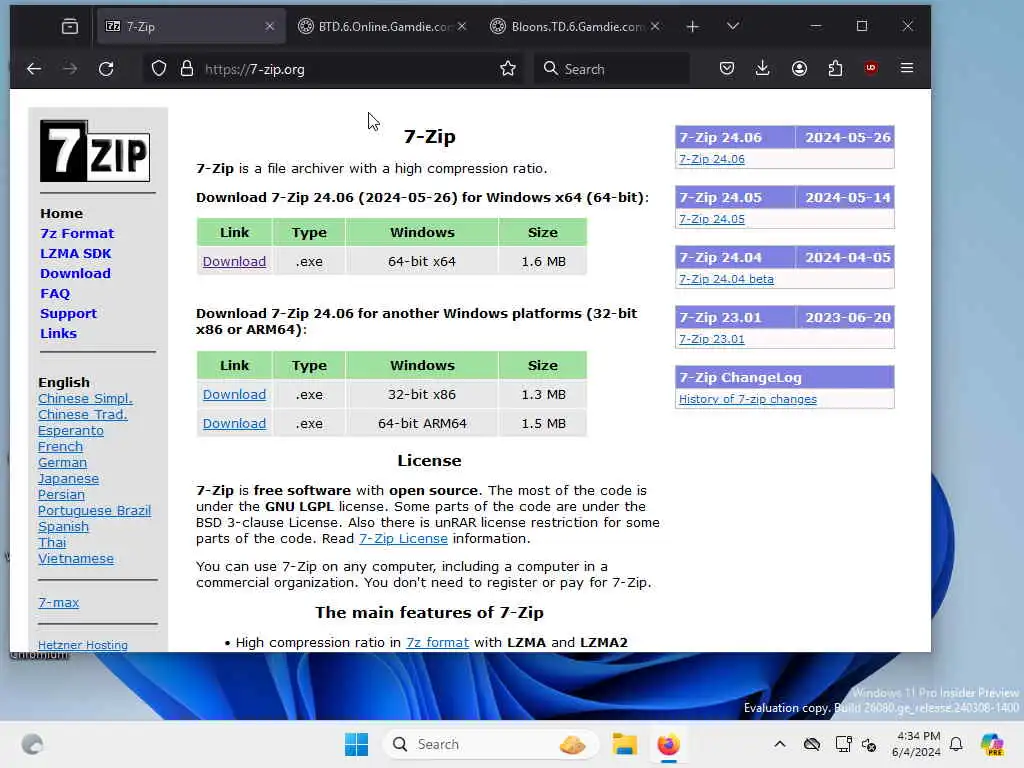
Task: Reload the current 7-zip.org page
Action: [106, 69]
